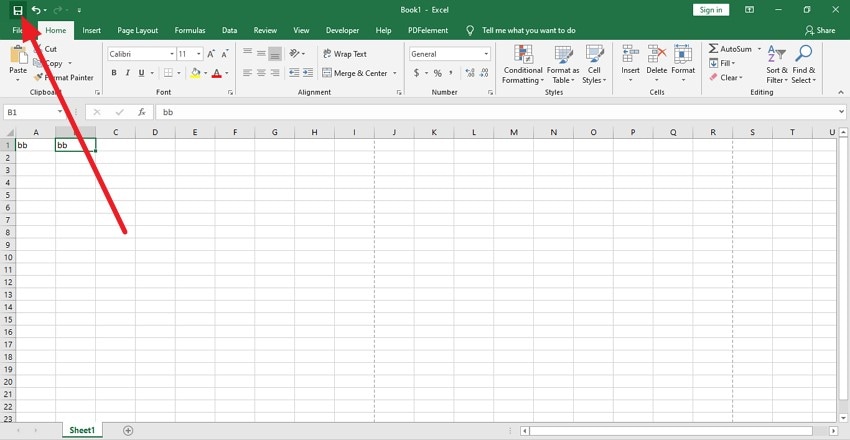The width and height of the screenshot is (850, 440).
Task: Align text left
Action: [x=248, y=73]
